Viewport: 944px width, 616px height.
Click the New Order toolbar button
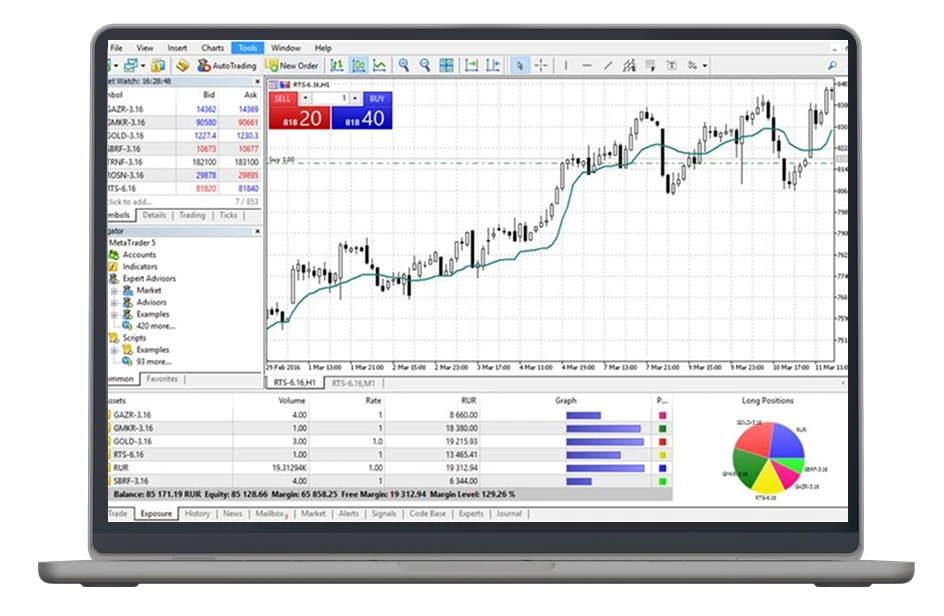tap(292, 65)
